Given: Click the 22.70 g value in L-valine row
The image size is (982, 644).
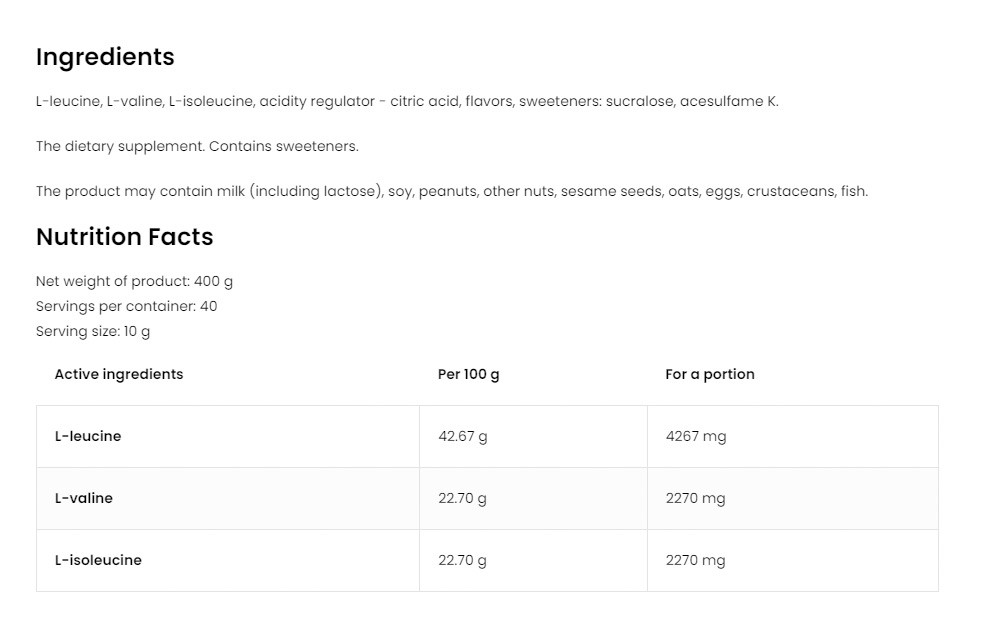Looking at the screenshot, I should (462, 498).
